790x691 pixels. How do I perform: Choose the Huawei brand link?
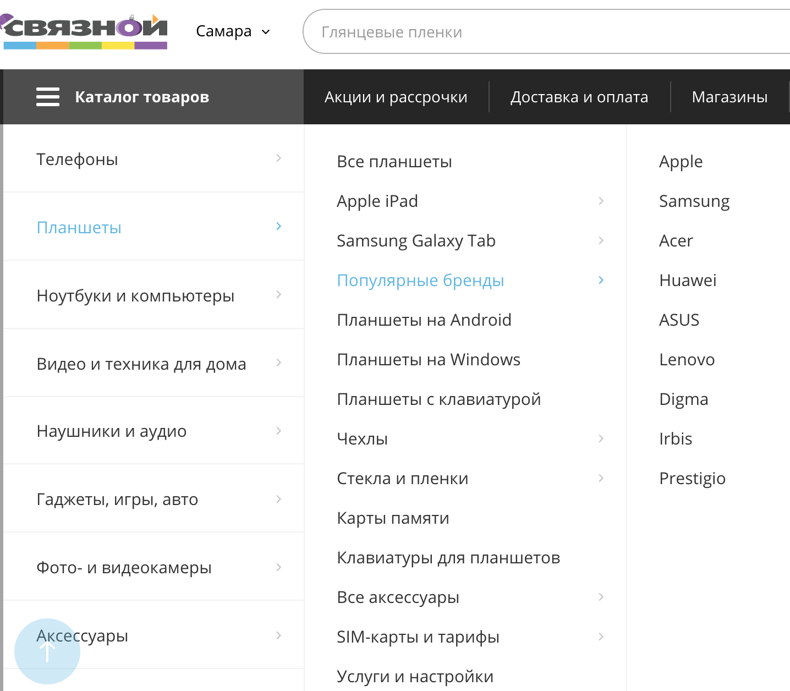pyautogui.click(x=688, y=280)
